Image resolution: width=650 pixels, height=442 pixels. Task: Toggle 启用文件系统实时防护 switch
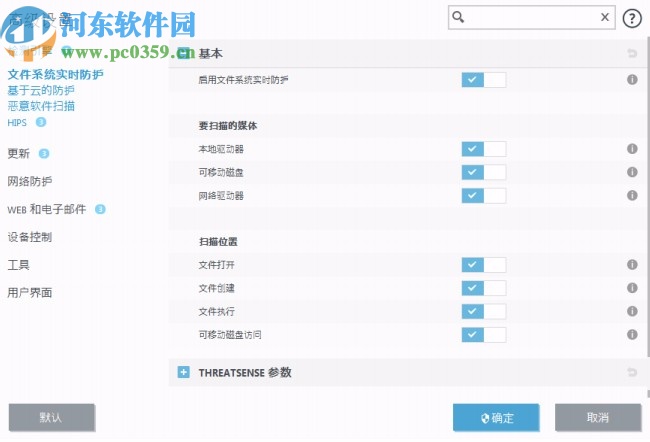pos(484,80)
